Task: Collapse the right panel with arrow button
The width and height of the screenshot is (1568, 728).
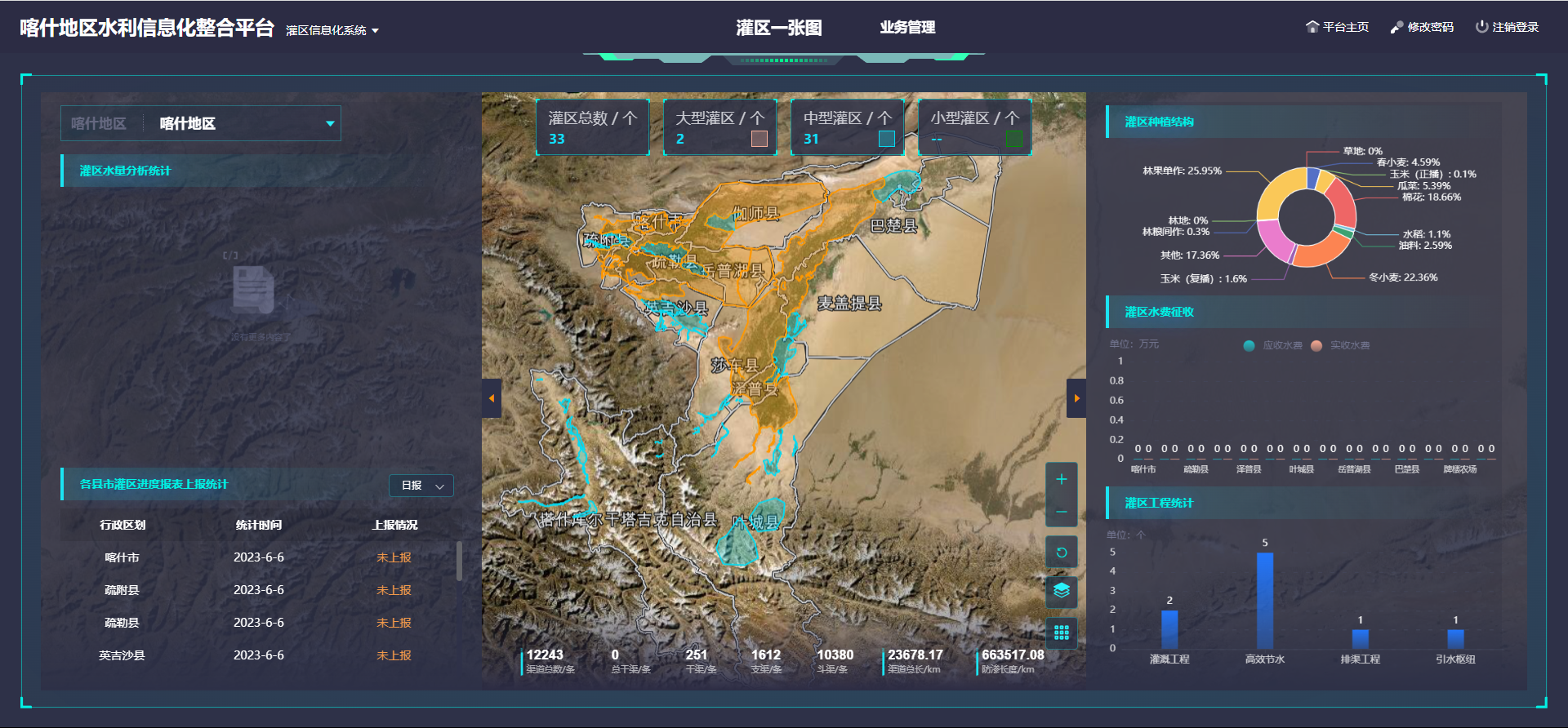Action: pyautogui.click(x=1076, y=398)
